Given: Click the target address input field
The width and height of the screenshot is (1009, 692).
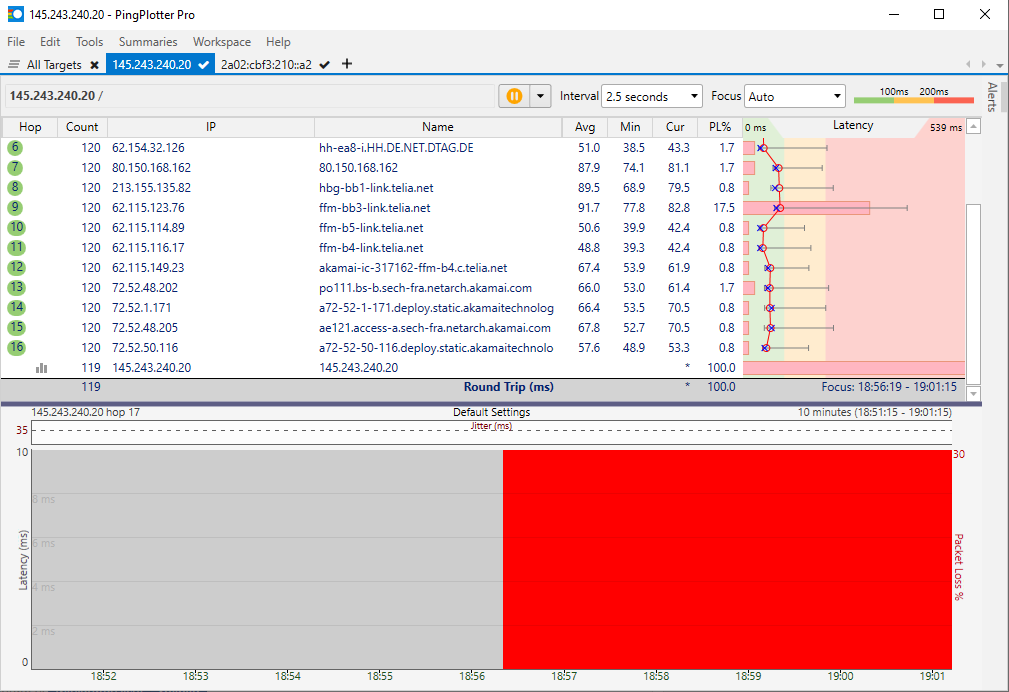Looking at the screenshot, I should tap(250, 96).
